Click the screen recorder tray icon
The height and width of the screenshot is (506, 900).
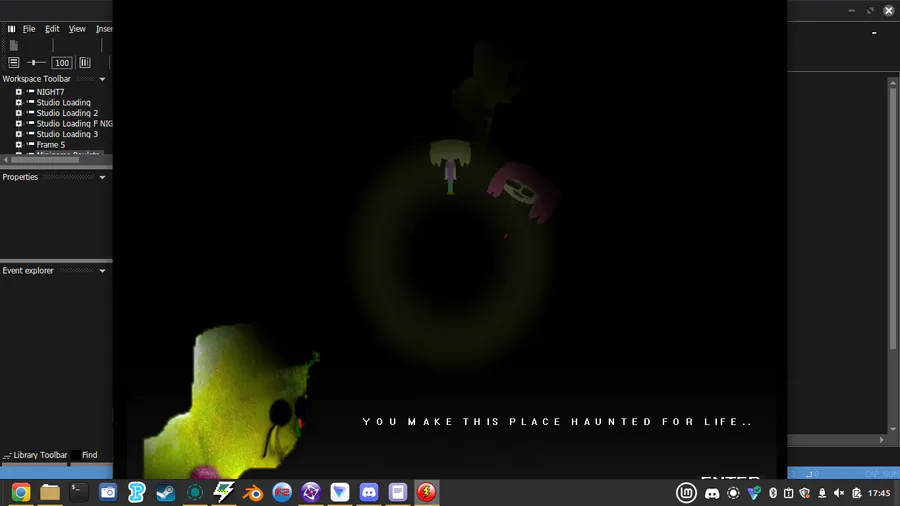point(733,493)
